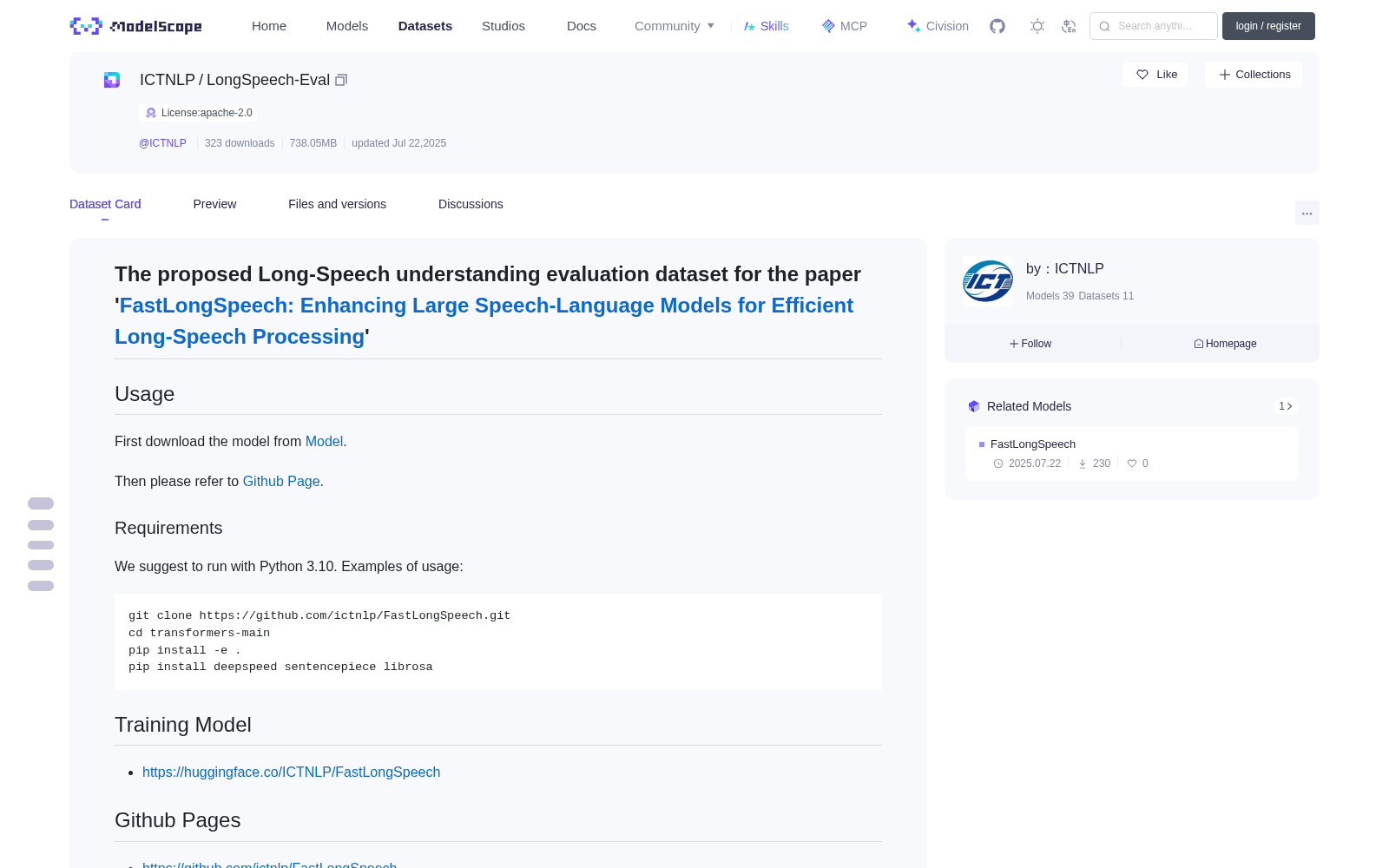
Task: Open the @ICTNLP owner link
Action: tap(162, 143)
